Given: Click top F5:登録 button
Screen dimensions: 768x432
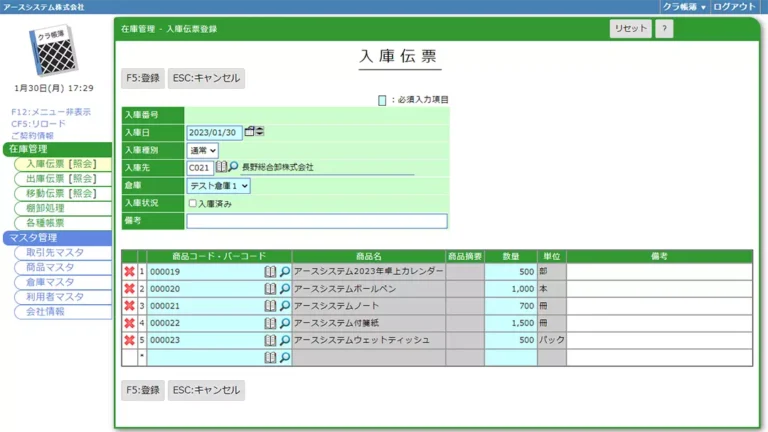Looking at the screenshot, I should click(143, 78).
